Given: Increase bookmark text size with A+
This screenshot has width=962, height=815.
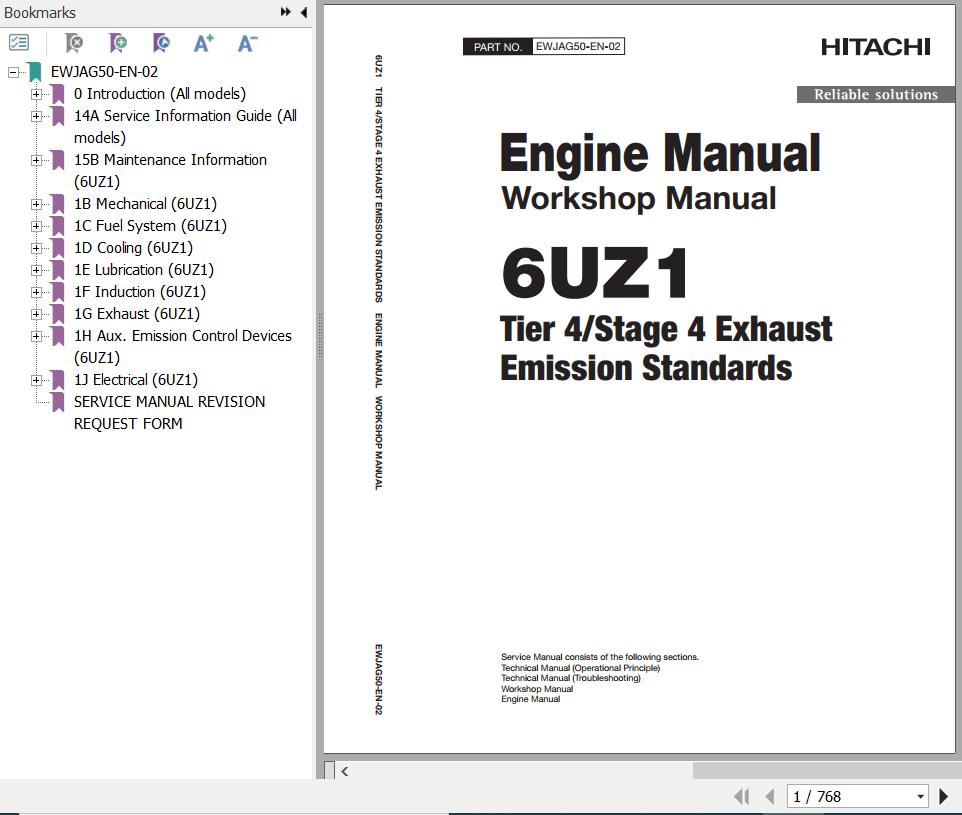Looking at the screenshot, I should tap(204, 43).
